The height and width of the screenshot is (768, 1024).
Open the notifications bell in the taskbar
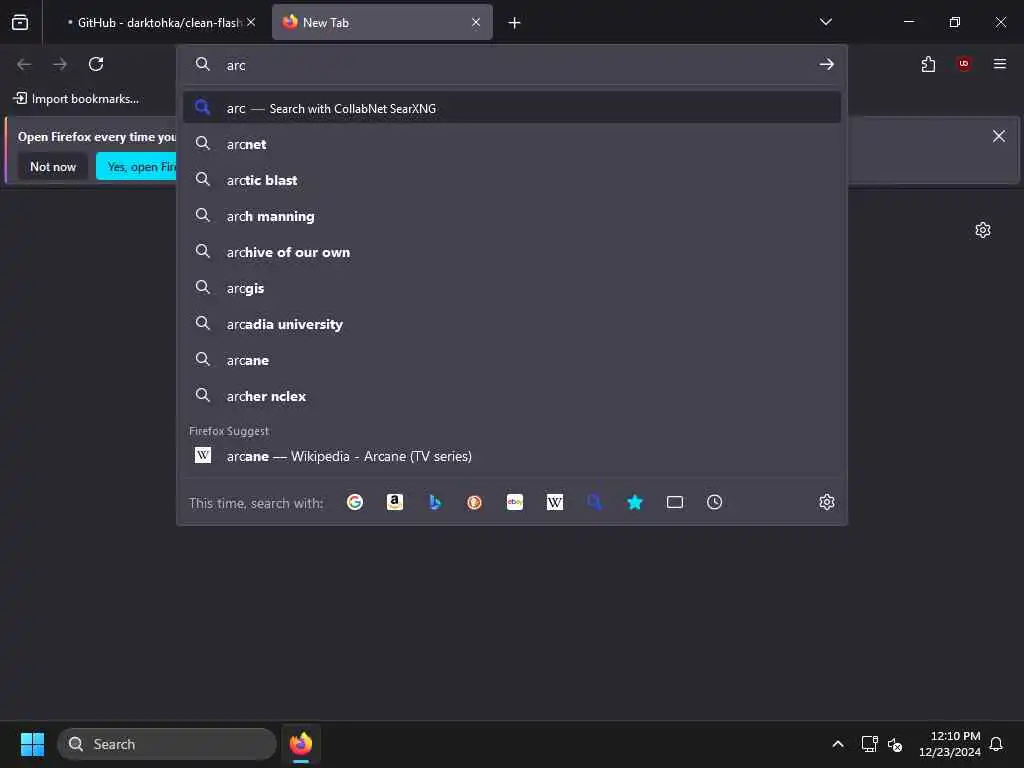(996, 744)
